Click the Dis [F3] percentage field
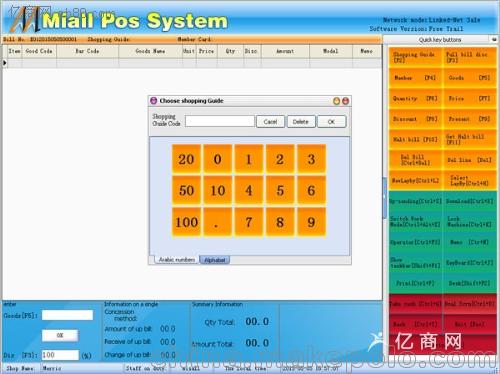 tap(60, 355)
